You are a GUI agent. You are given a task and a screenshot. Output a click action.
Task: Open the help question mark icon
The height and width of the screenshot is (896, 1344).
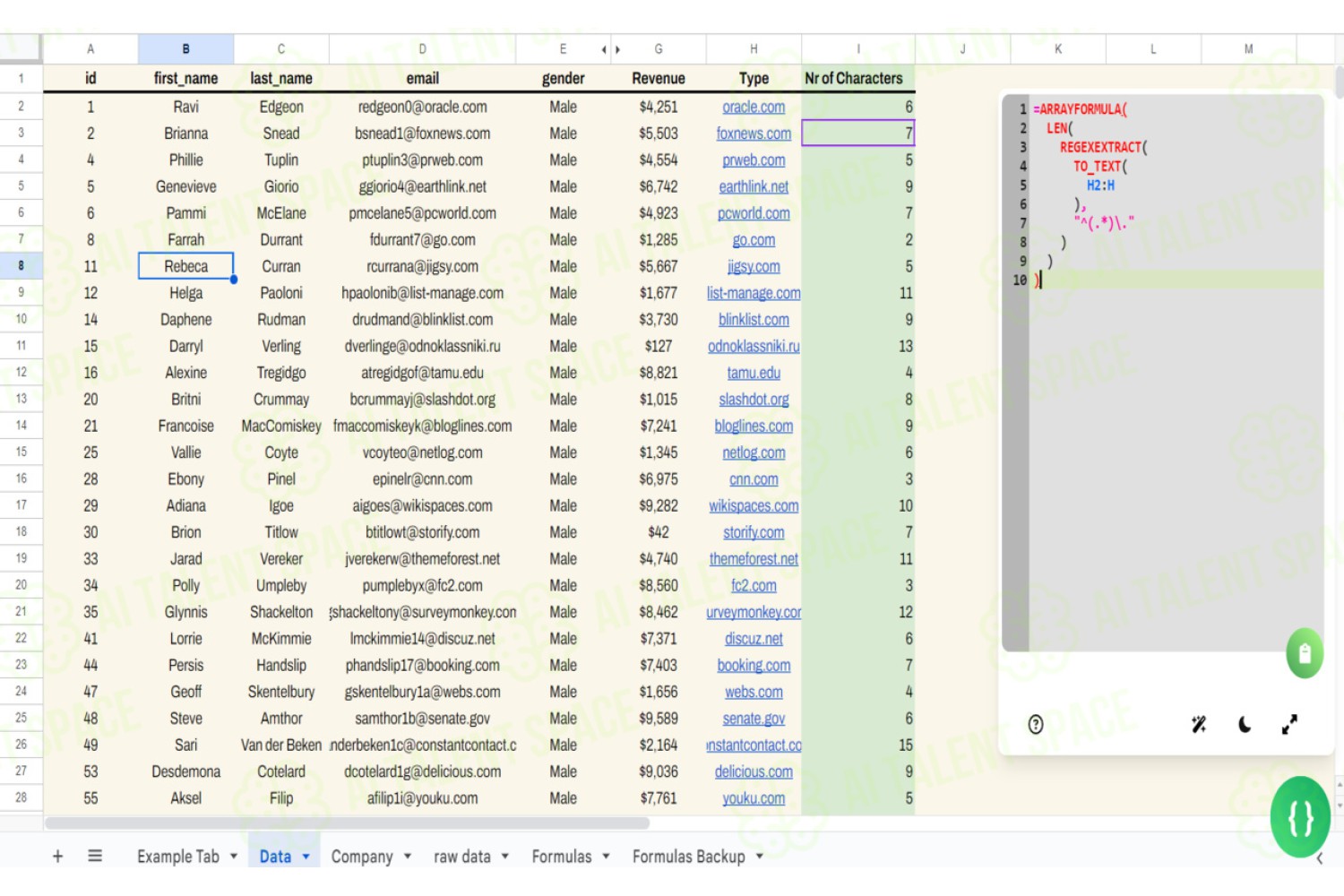tap(1036, 725)
